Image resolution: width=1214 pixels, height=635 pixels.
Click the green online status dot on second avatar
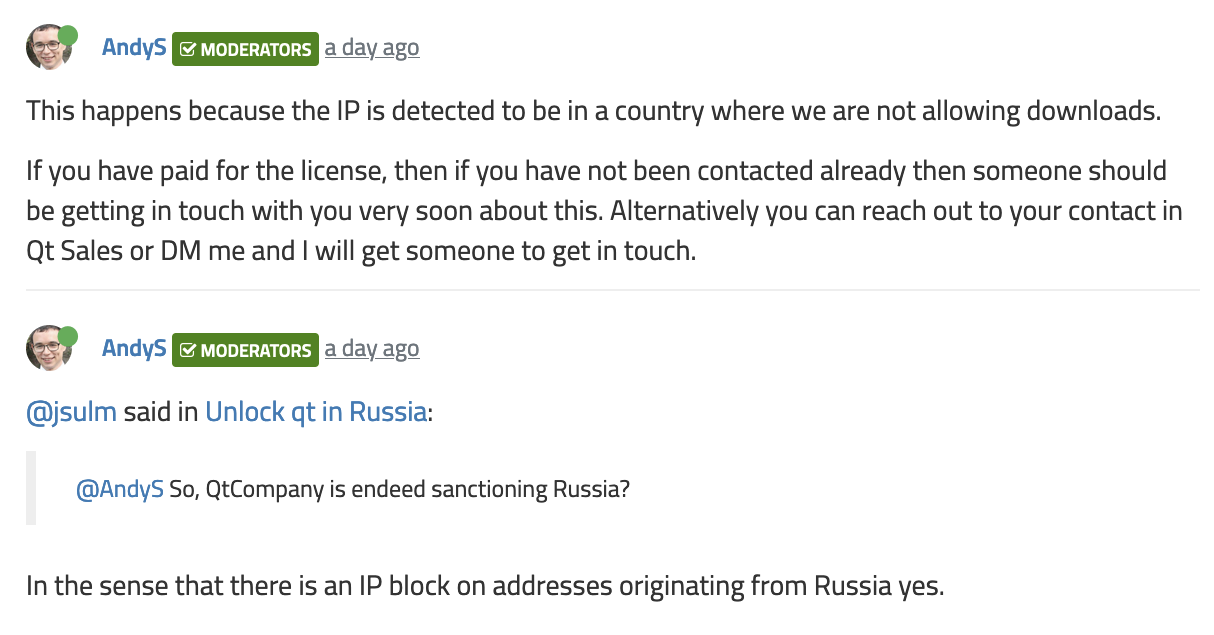click(68, 337)
